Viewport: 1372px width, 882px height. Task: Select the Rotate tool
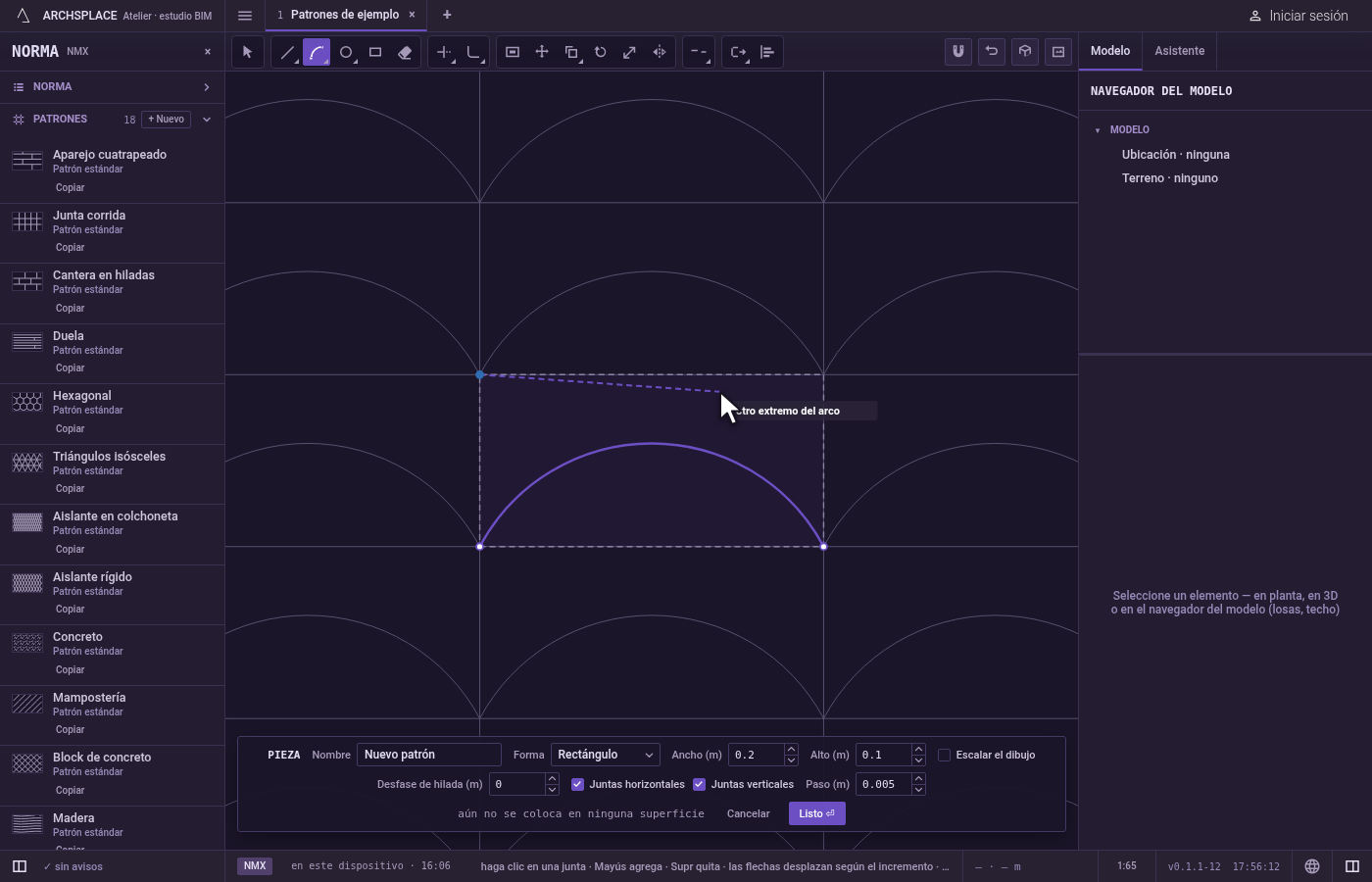601,52
